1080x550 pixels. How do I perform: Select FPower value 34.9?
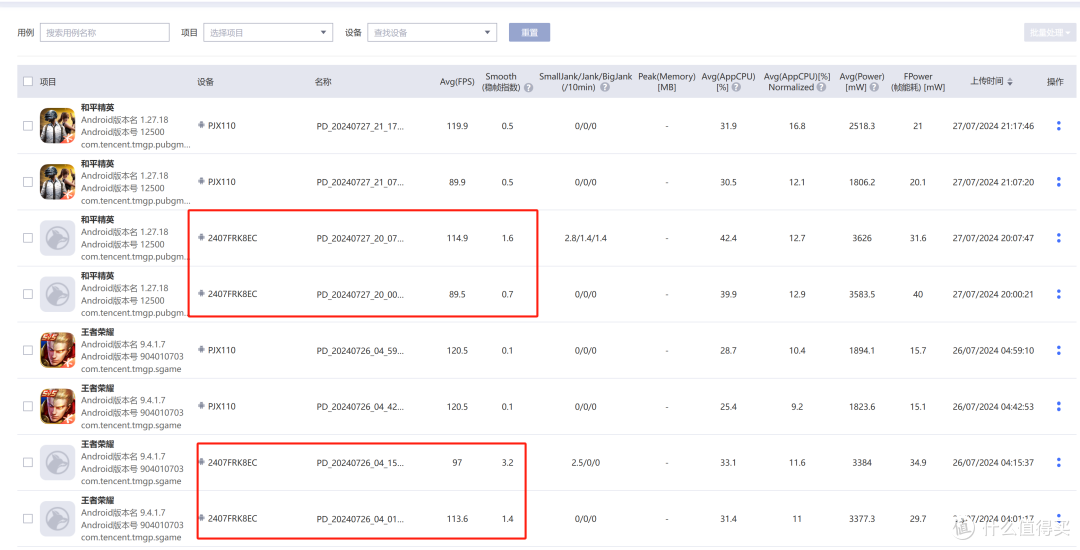(x=917, y=463)
